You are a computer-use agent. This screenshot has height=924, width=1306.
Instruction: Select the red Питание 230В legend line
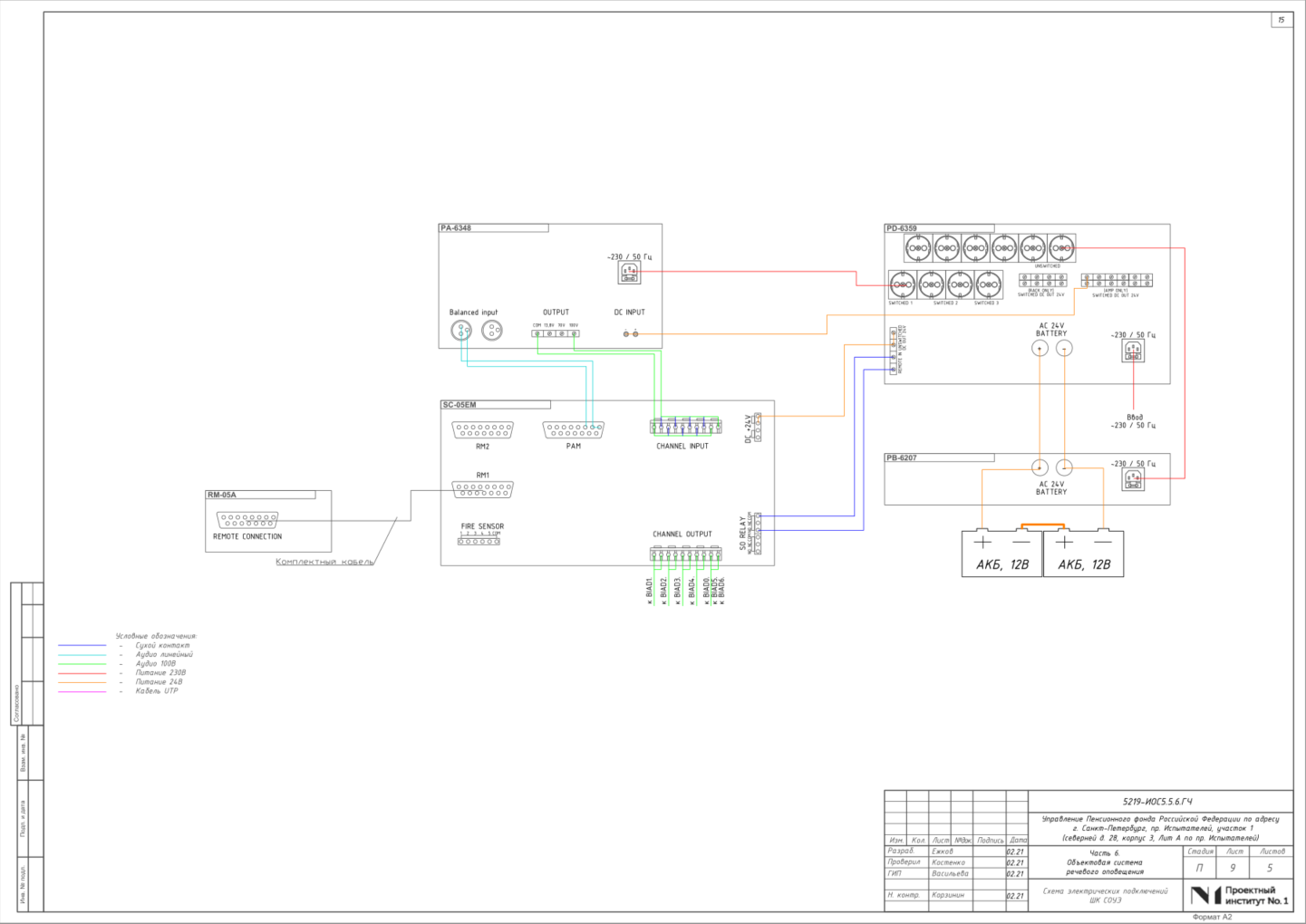pos(82,673)
